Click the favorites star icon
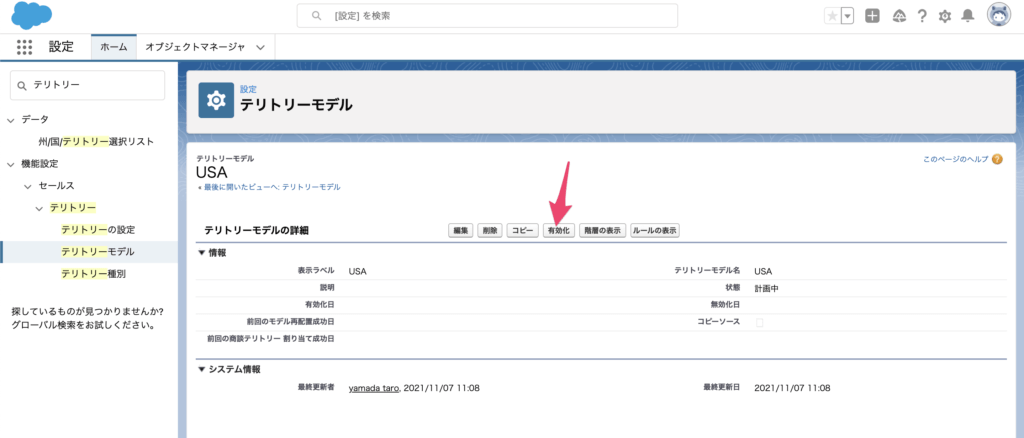 832,16
